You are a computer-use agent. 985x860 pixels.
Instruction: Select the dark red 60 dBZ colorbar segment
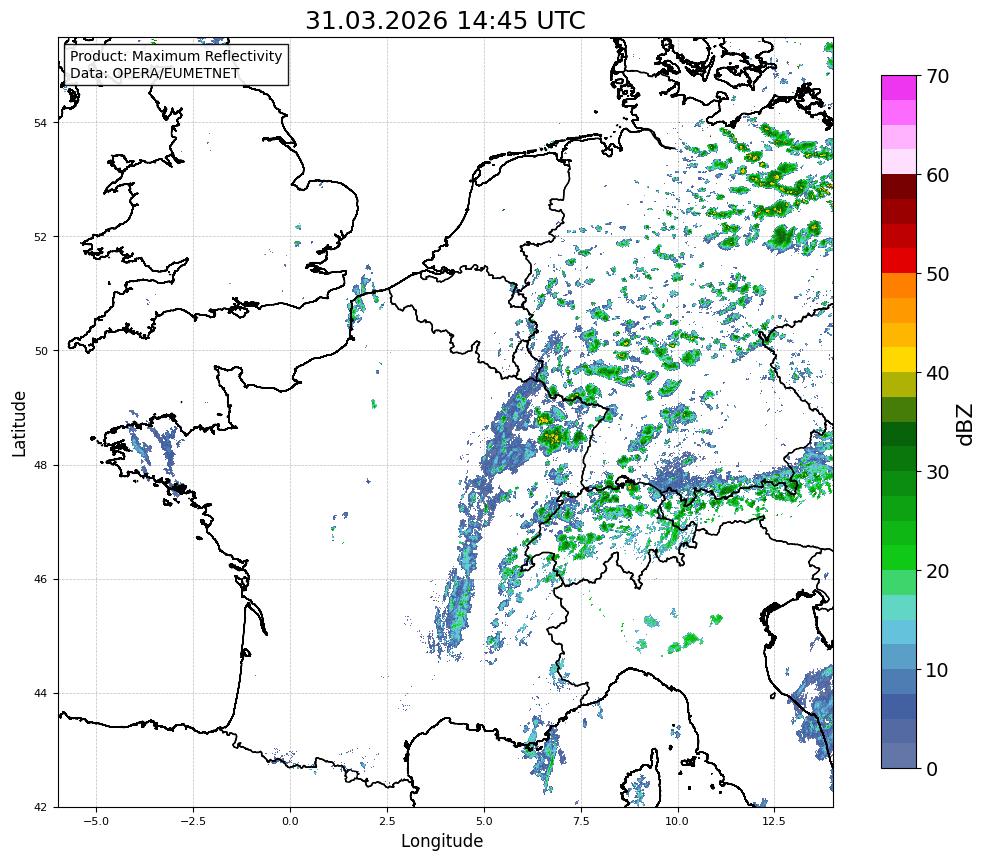[898, 187]
